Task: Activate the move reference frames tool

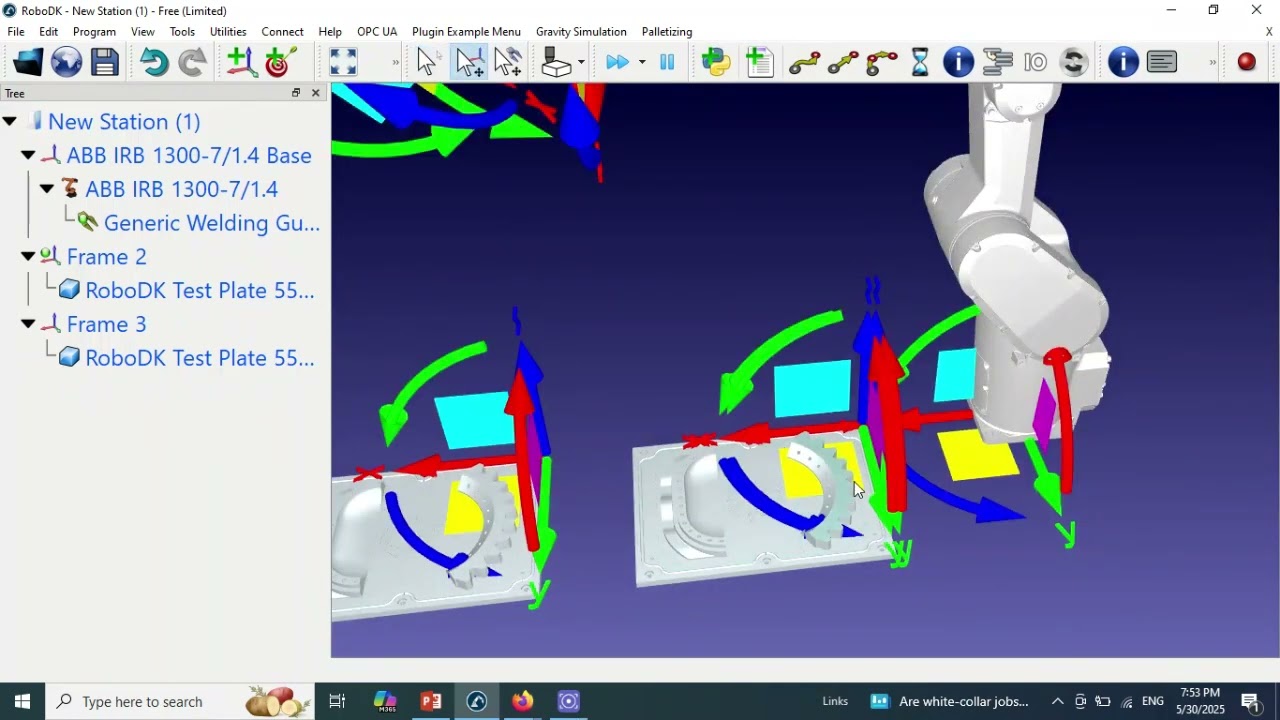Action: tap(468, 63)
